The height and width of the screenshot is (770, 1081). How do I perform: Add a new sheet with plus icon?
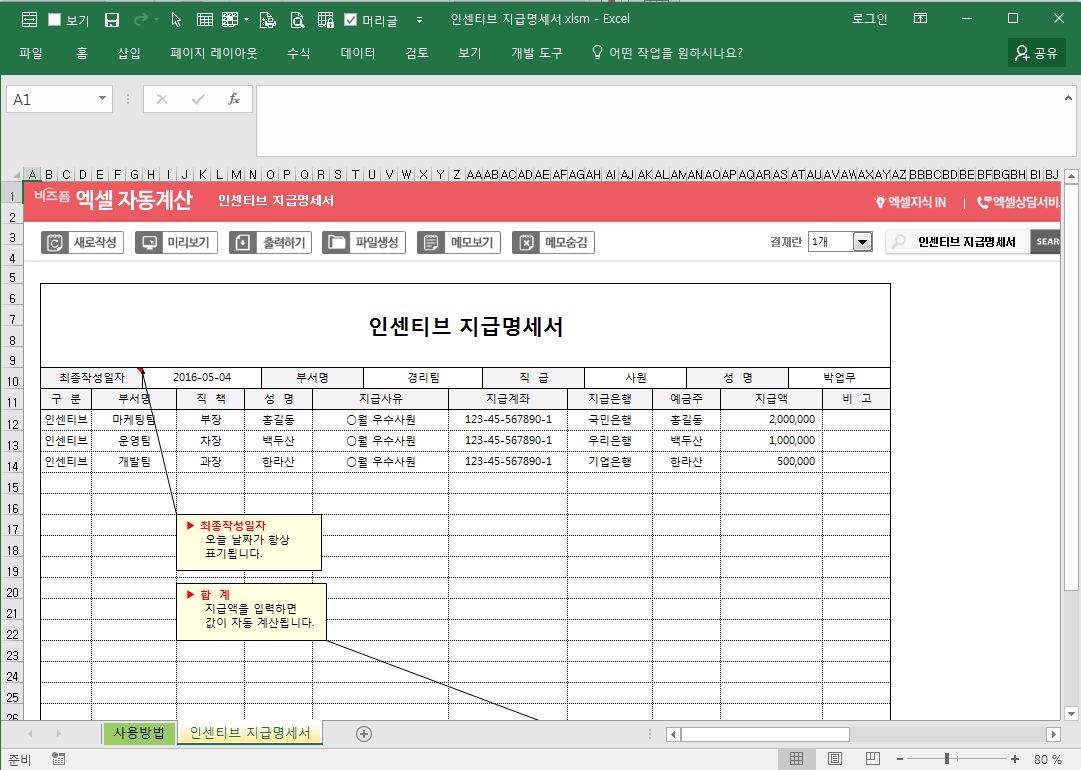pos(364,734)
